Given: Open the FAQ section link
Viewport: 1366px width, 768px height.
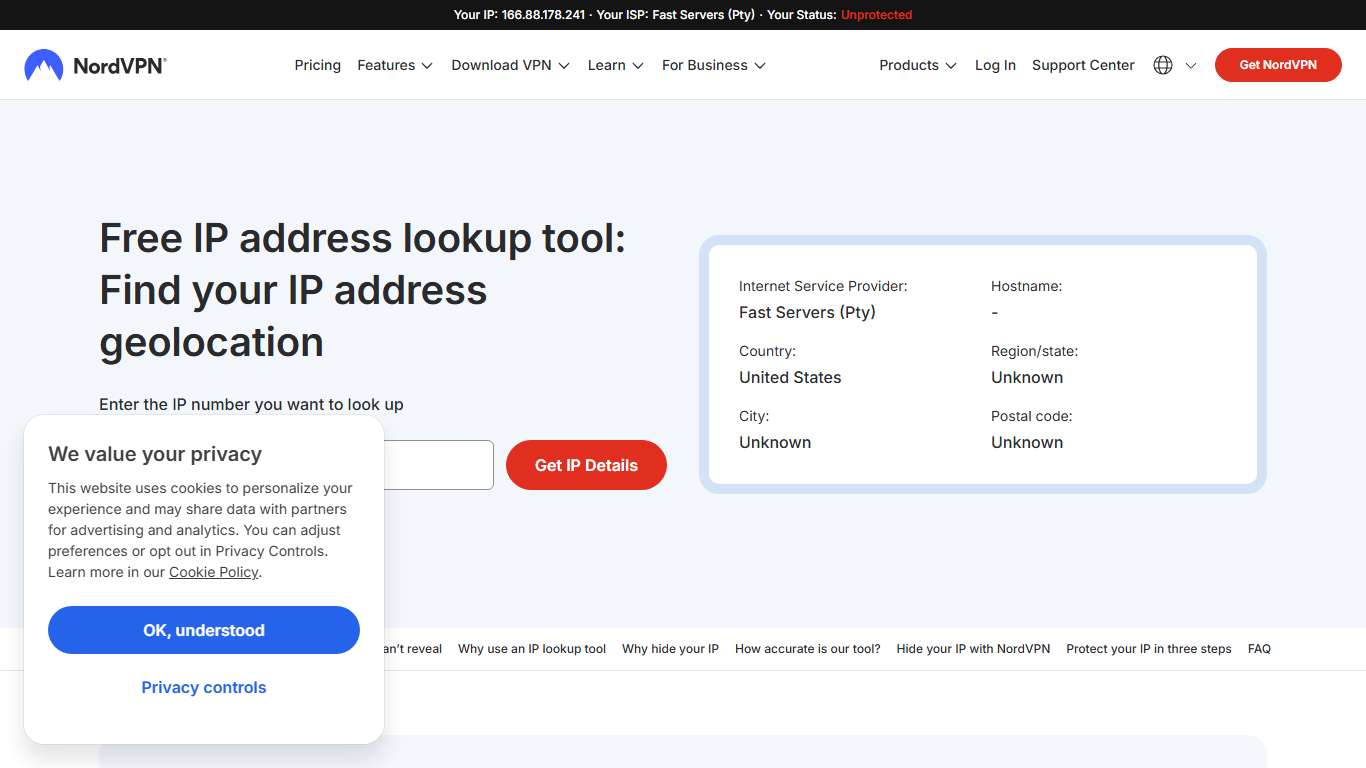Looking at the screenshot, I should (x=1259, y=648).
